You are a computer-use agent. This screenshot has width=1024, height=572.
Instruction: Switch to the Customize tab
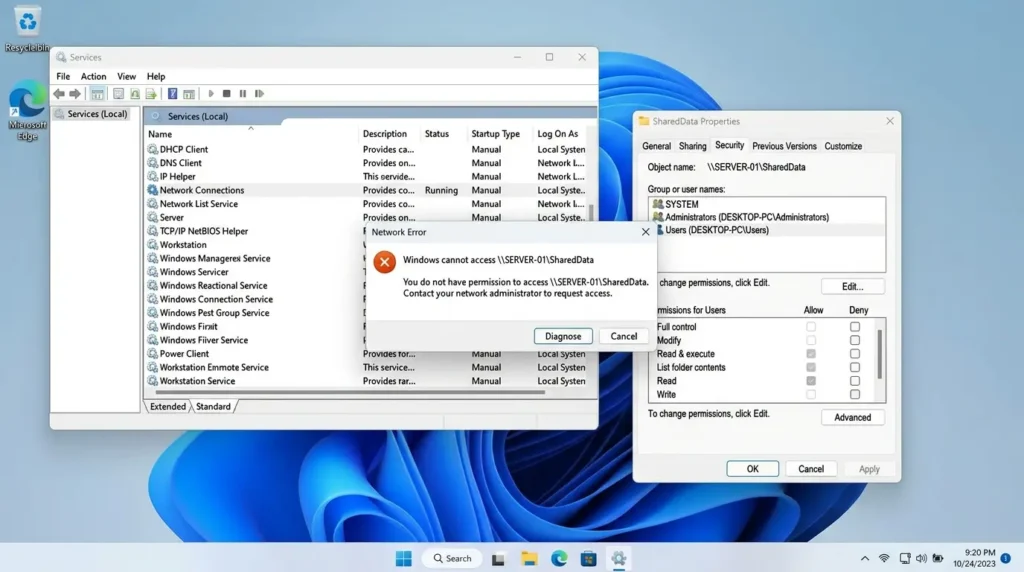coord(843,146)
